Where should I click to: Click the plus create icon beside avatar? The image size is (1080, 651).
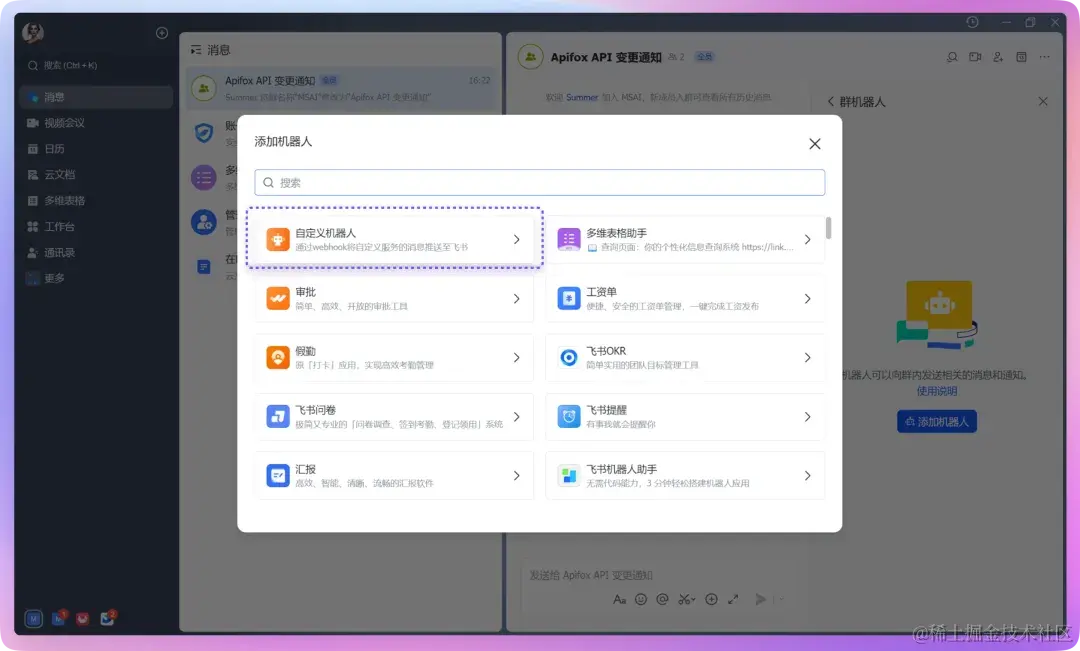[162, 33]
